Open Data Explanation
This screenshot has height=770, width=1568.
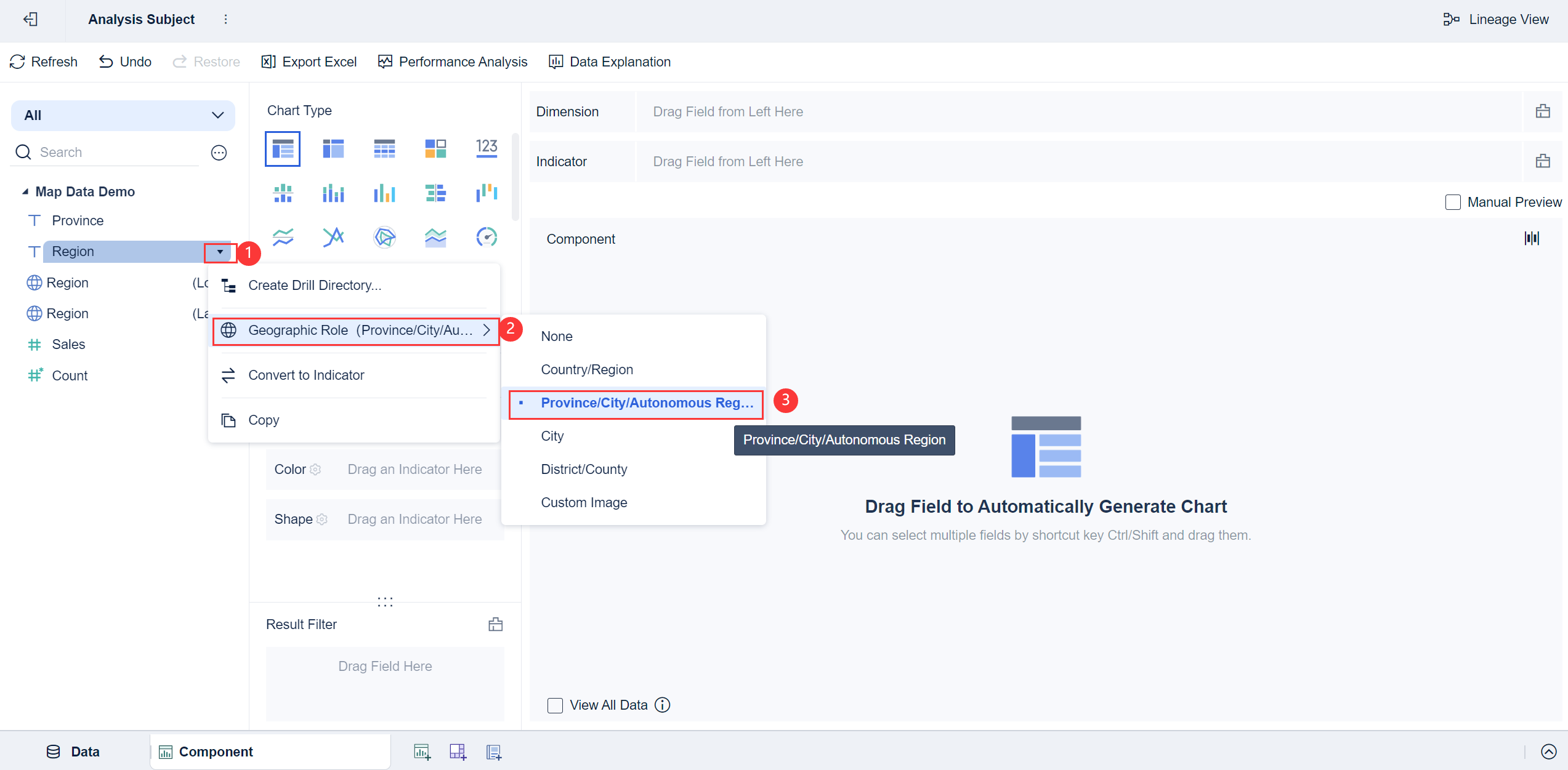point(610,62)
